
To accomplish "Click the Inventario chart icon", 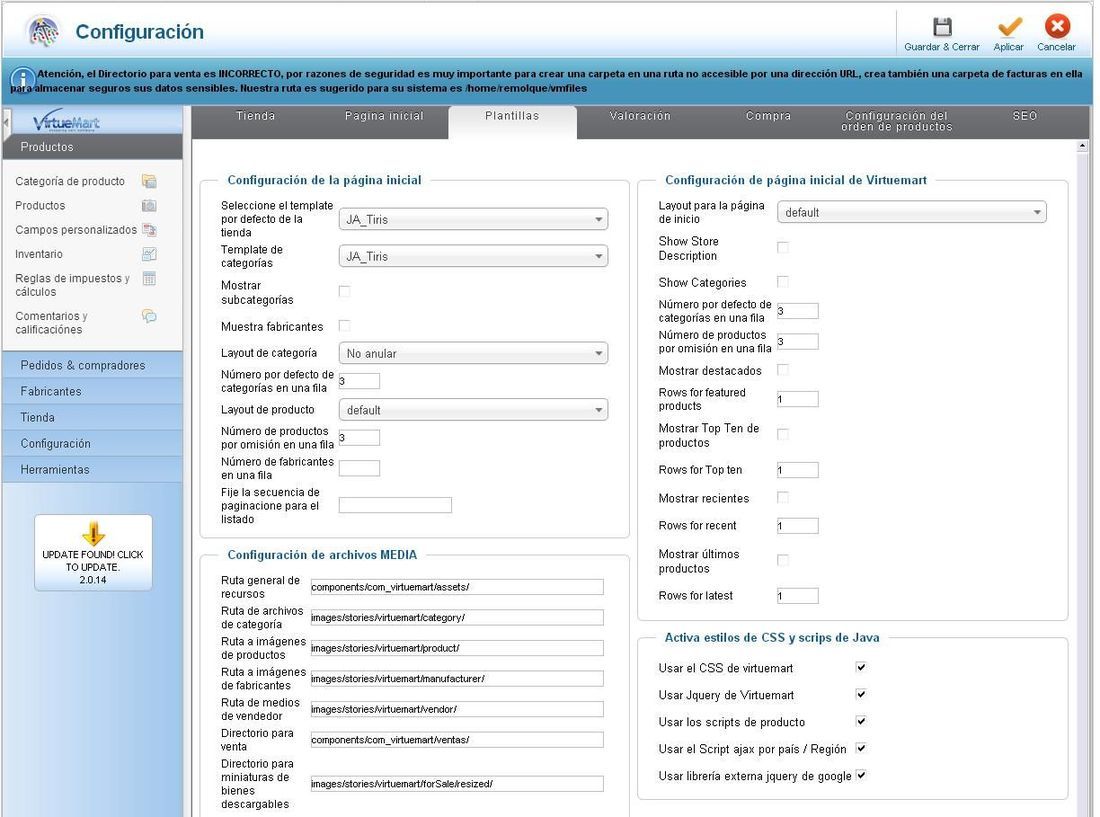I will click(x=149, y=254).
